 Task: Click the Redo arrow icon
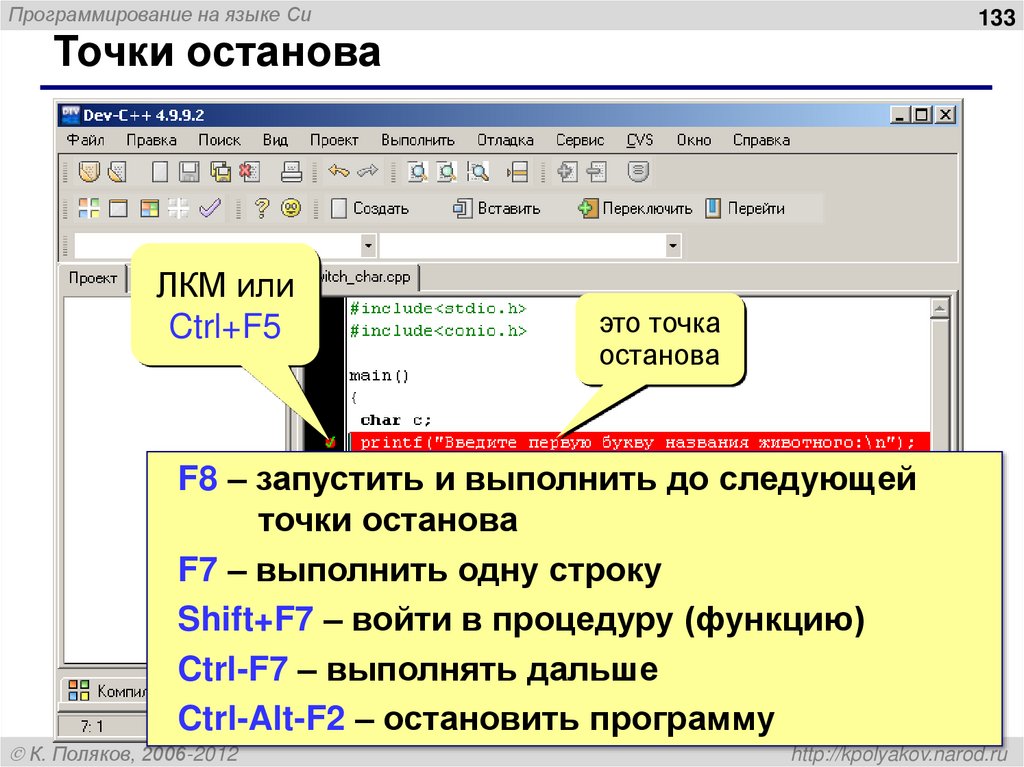point(368,171)
